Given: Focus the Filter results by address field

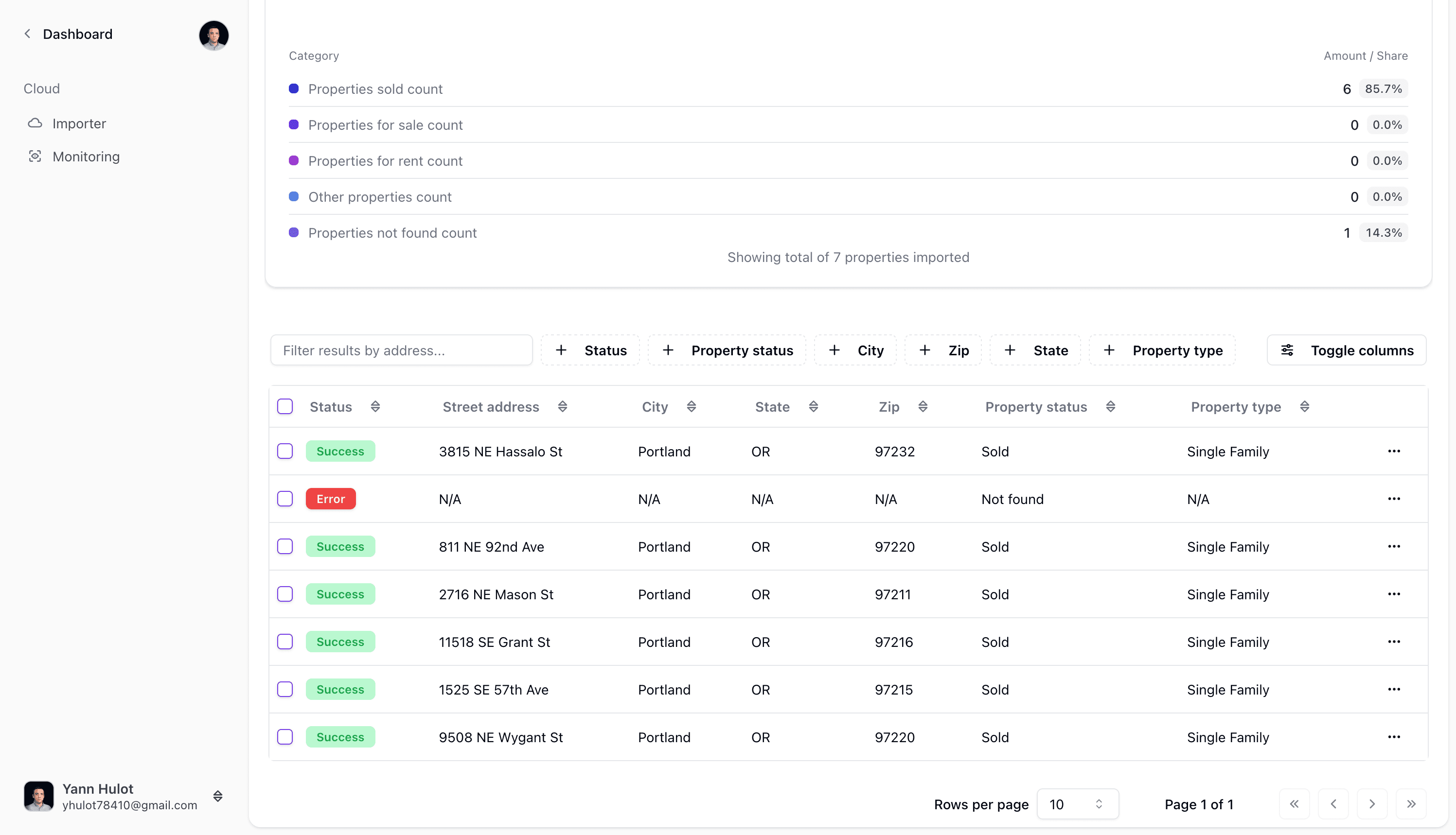Looking at the screenshot, I should click(402, 350).
